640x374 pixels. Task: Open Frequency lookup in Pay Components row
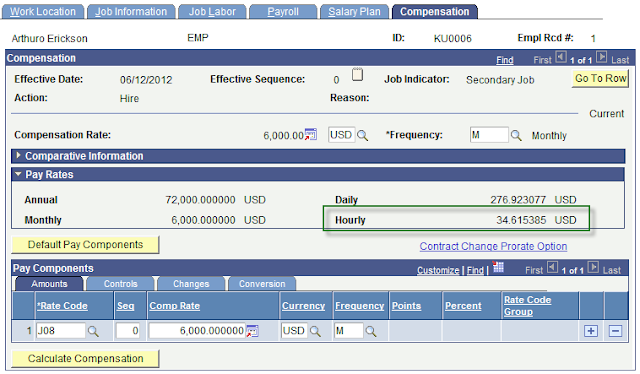pos(371,331)
